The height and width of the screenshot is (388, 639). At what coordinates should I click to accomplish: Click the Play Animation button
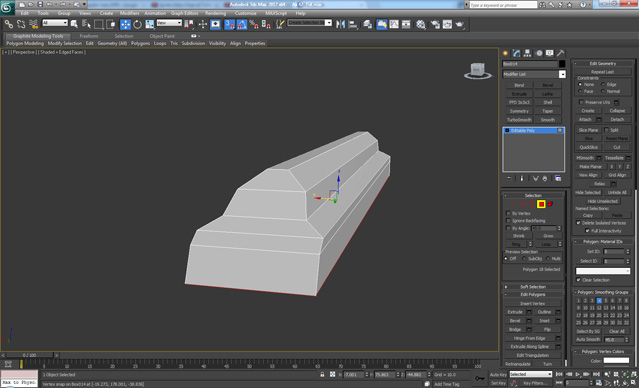coord(577,374)
